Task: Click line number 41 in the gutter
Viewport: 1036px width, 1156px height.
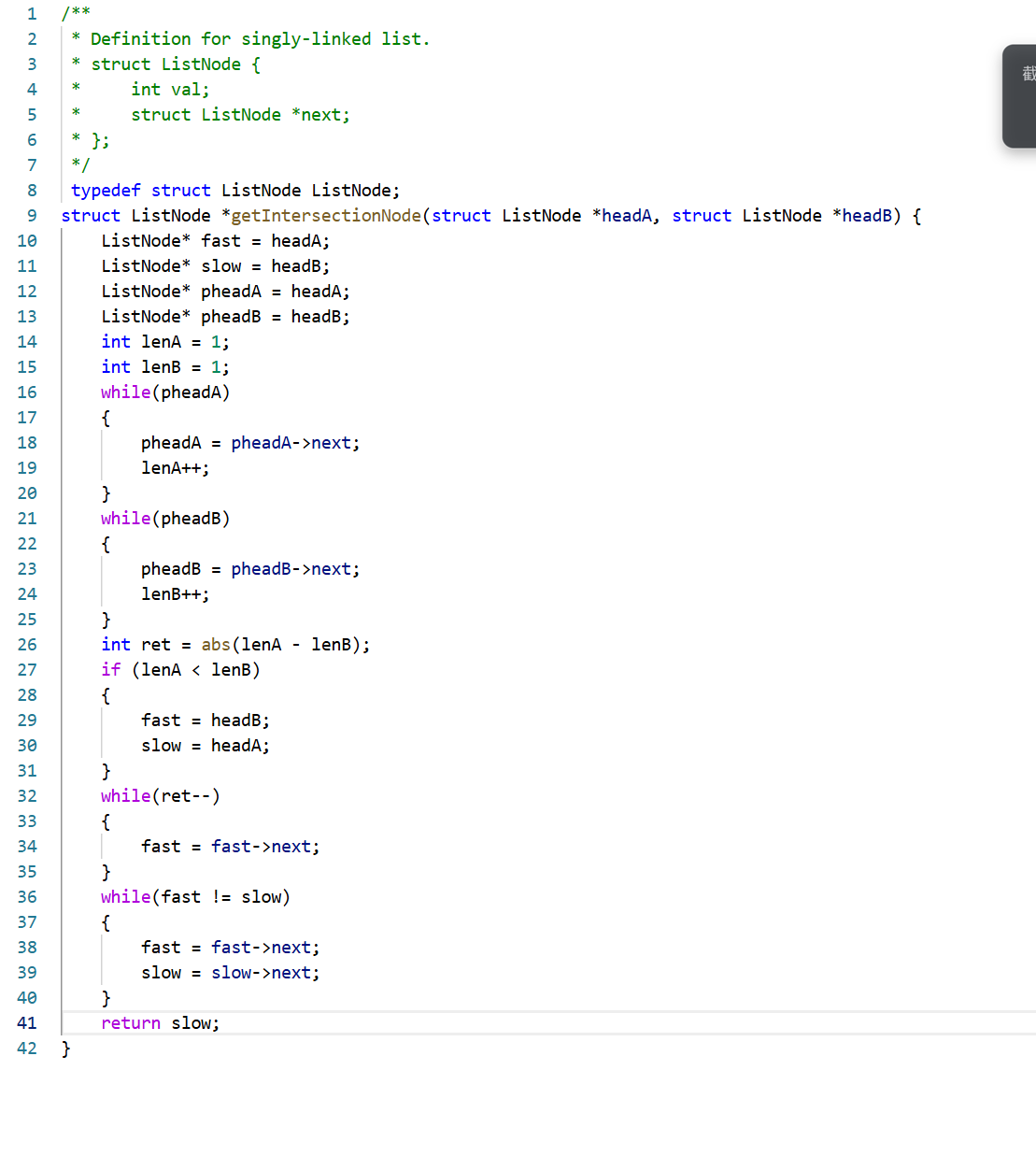Action: click(27, 1023)
